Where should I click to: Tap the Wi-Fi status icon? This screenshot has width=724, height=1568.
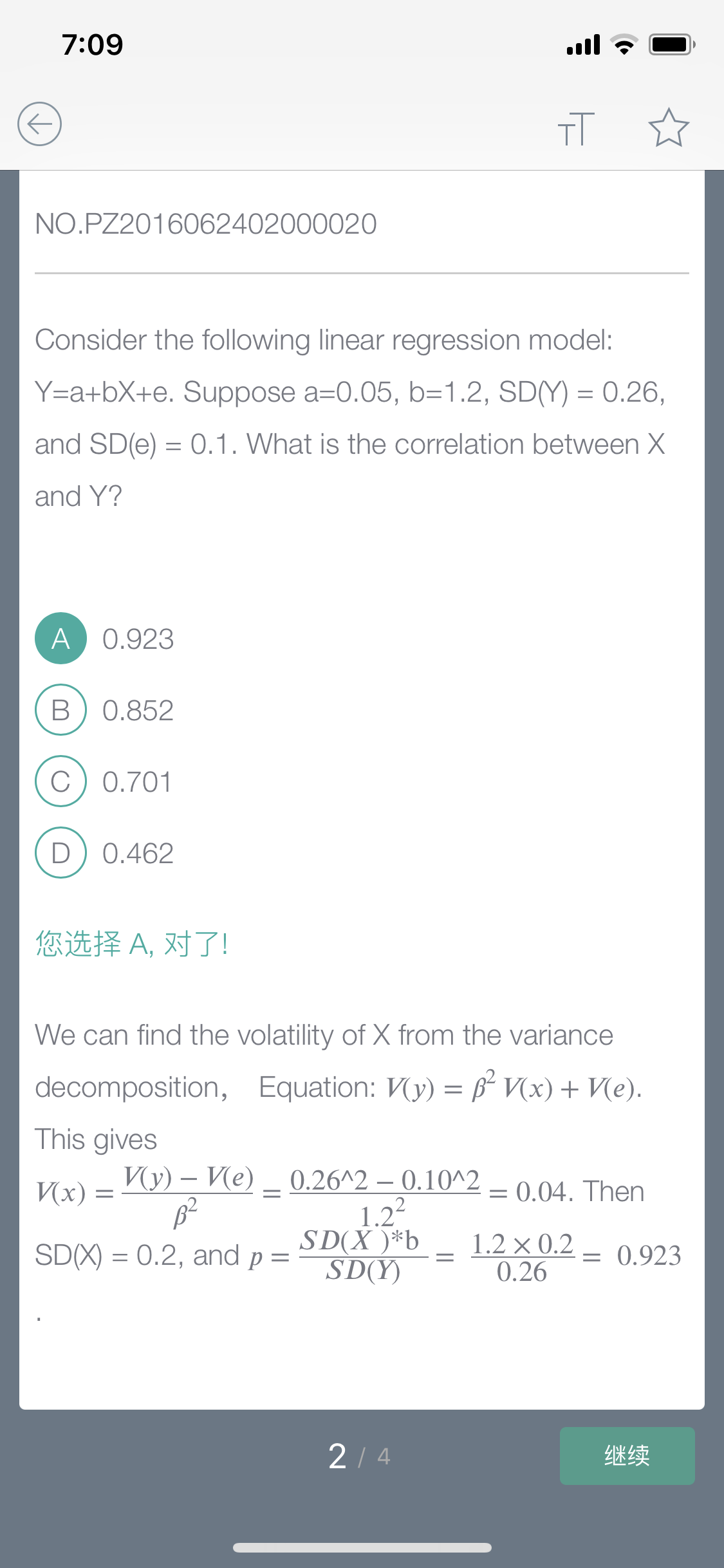pyautogui.click(x=624, y=44)
